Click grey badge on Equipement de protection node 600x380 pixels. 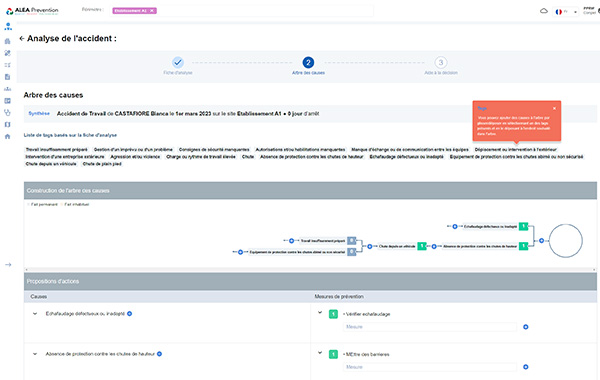(x=352, y=252)
